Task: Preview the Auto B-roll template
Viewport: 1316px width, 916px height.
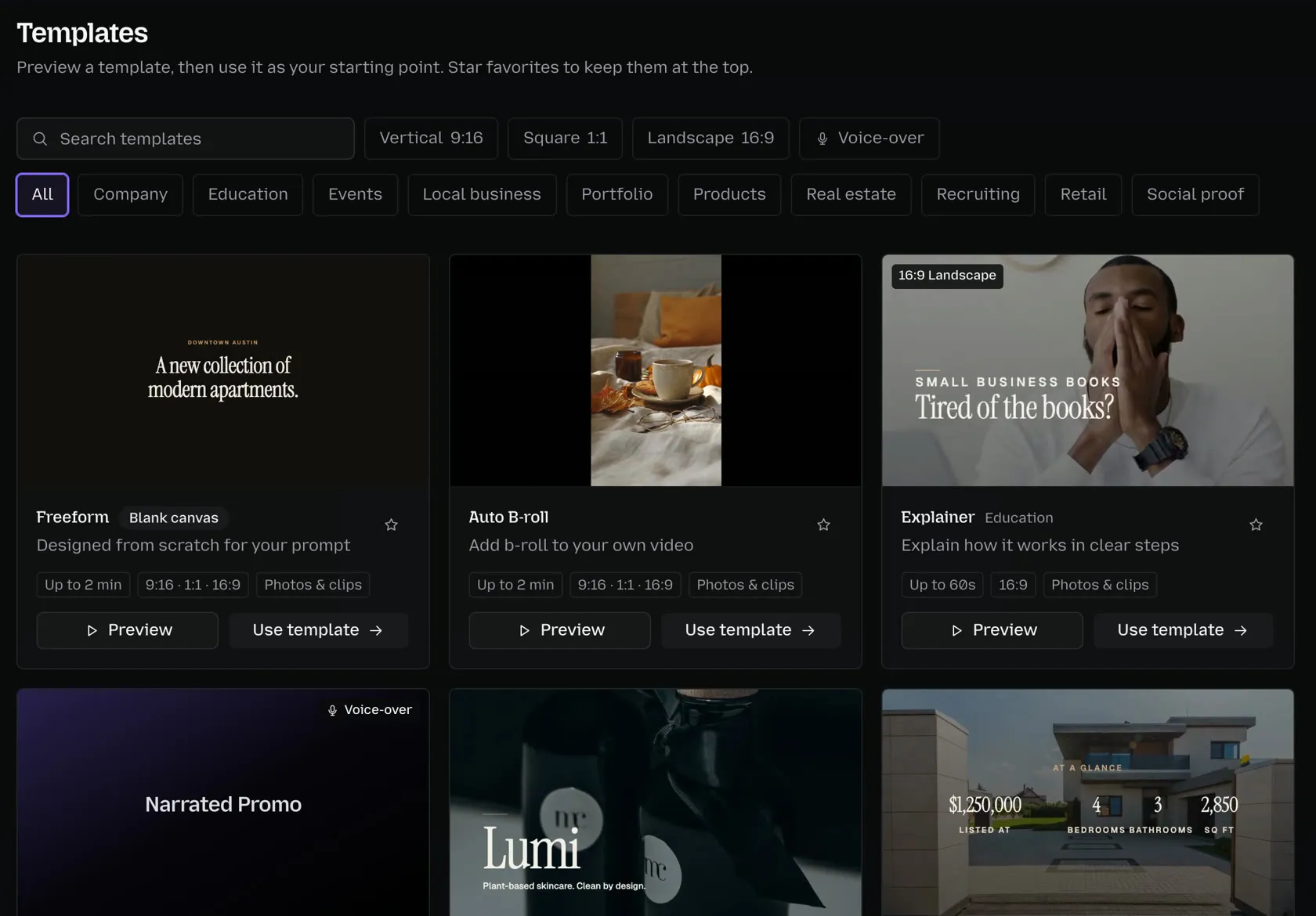Action: 559,630
